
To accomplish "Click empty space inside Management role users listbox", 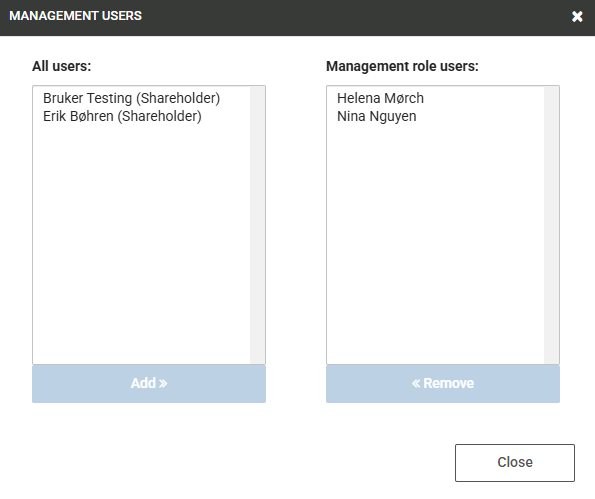I will (435, 243).
